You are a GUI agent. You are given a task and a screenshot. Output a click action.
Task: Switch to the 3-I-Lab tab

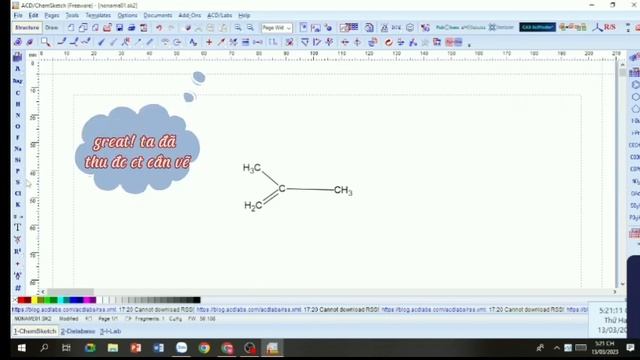(x=111, y=331)
